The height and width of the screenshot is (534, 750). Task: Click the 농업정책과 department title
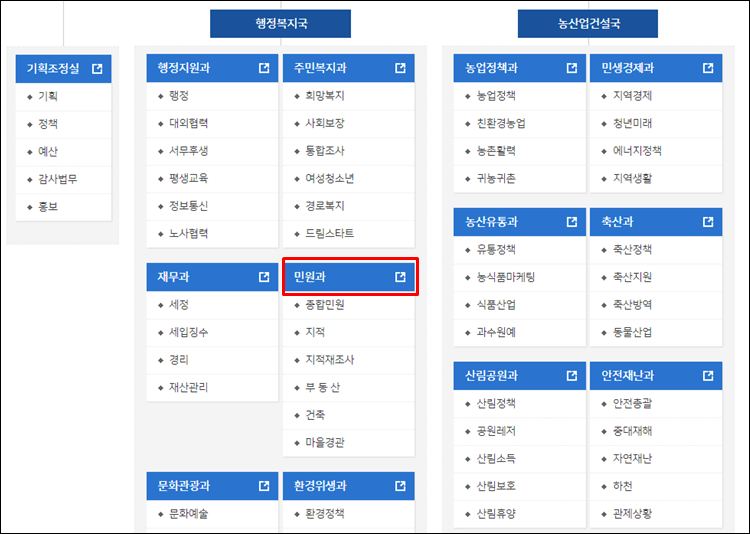tap(491, 68)
